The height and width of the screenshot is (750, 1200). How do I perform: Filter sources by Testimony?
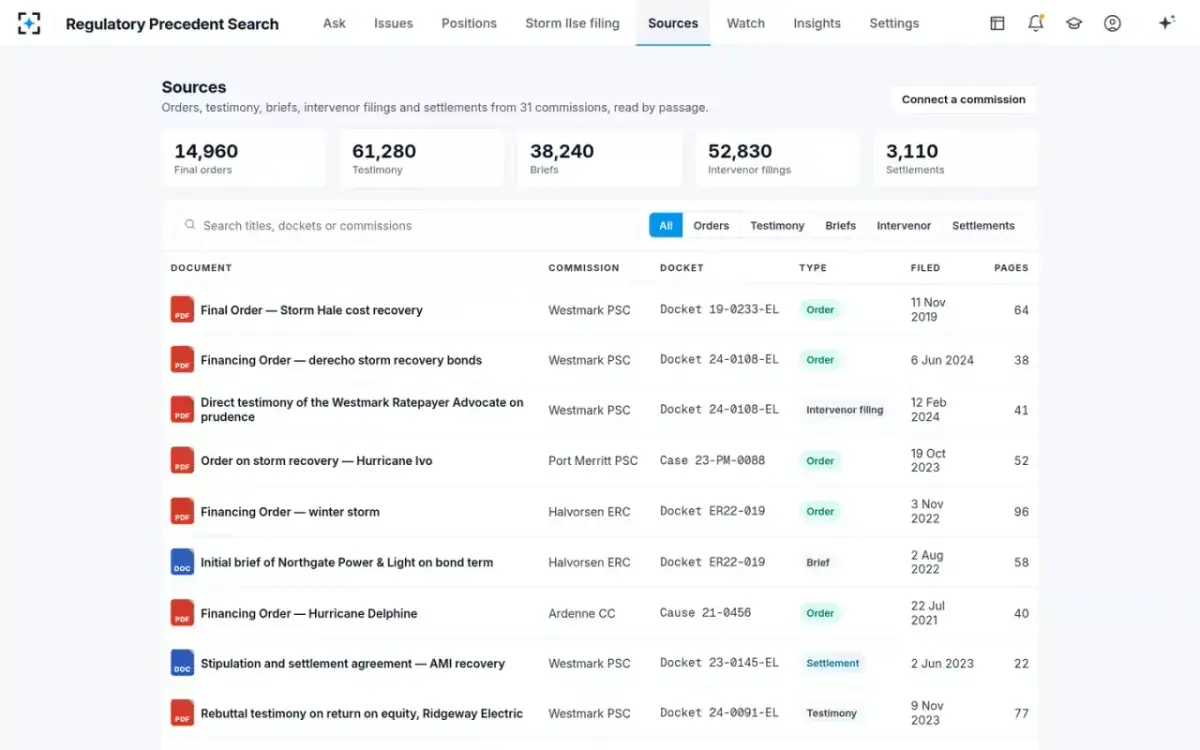777,226
